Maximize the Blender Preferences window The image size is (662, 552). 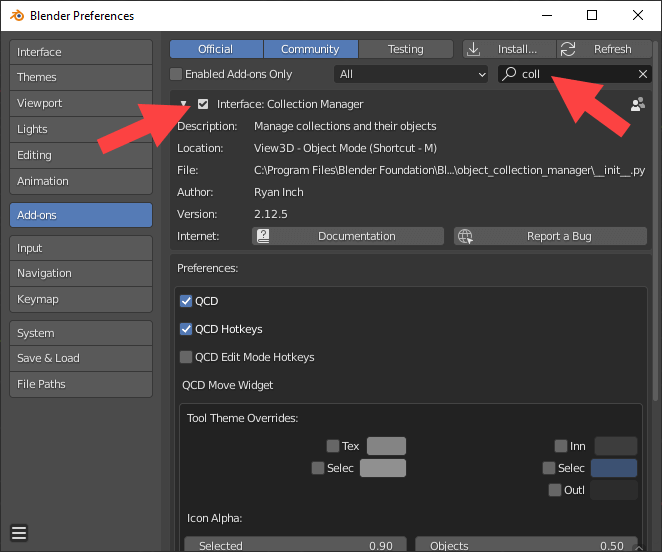point(592,16)
